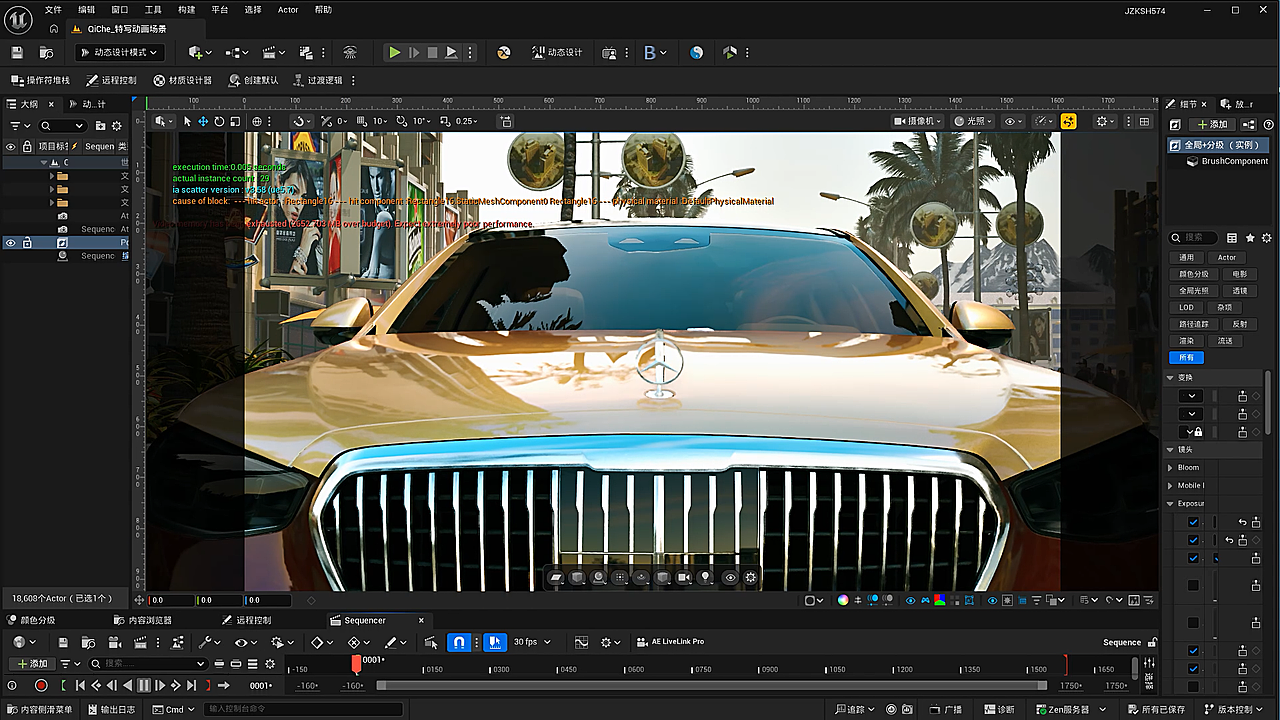Toggle visibility of the top outliner row
This screenshot has width=1280, height=720.
click(11, 146)
